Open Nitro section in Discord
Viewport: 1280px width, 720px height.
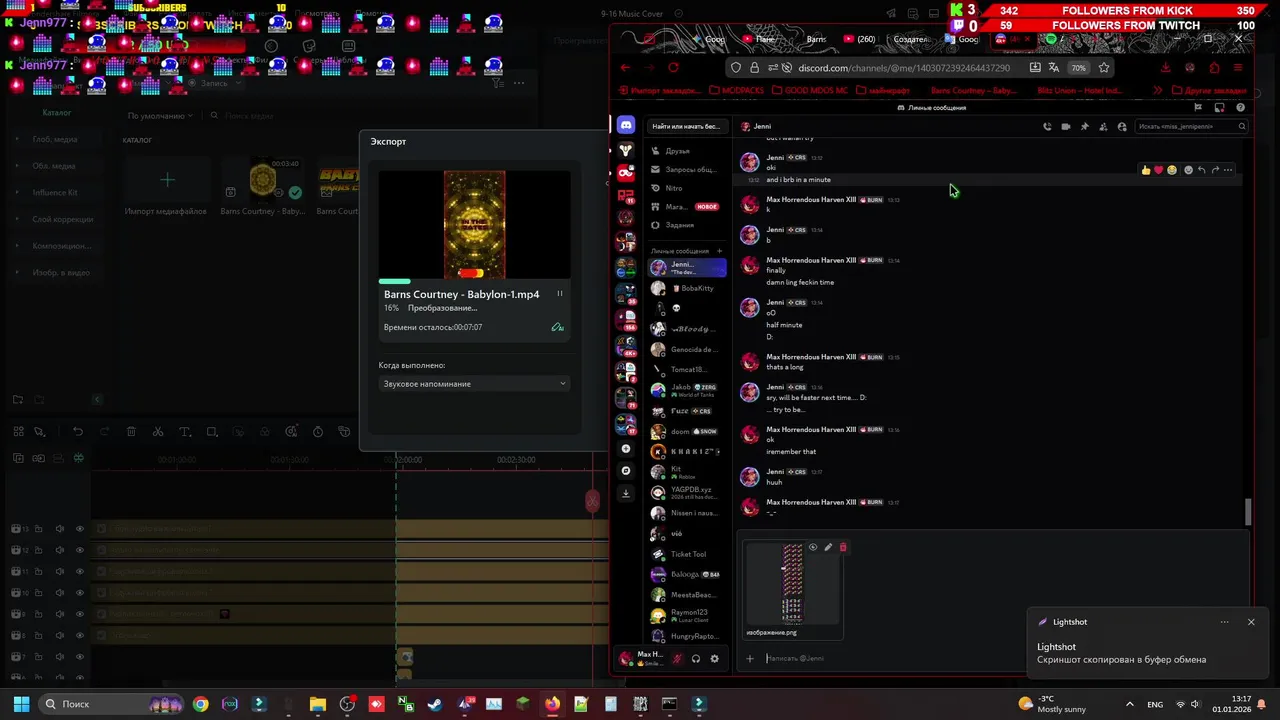point(685,188)
